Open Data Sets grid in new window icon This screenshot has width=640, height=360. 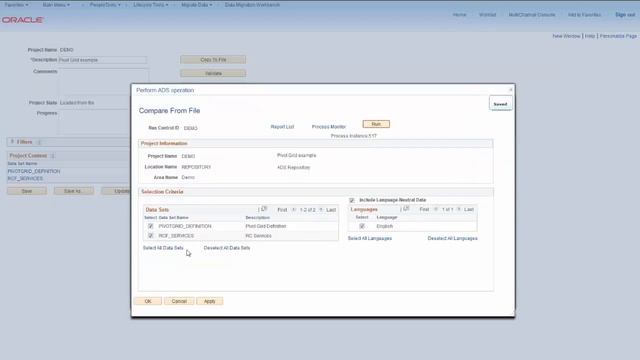click(264, 209)
